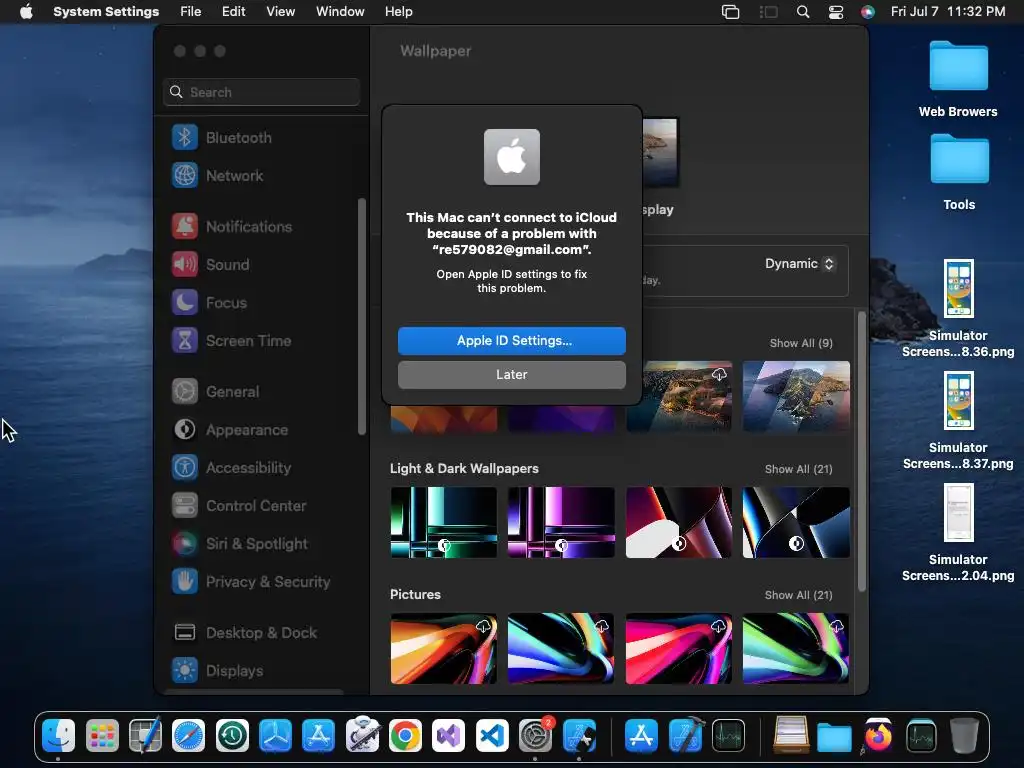Select the Tools folder on the desktop
Image resolution: width=1024 pixels, height=768 pixels.
tap(959, 172)
